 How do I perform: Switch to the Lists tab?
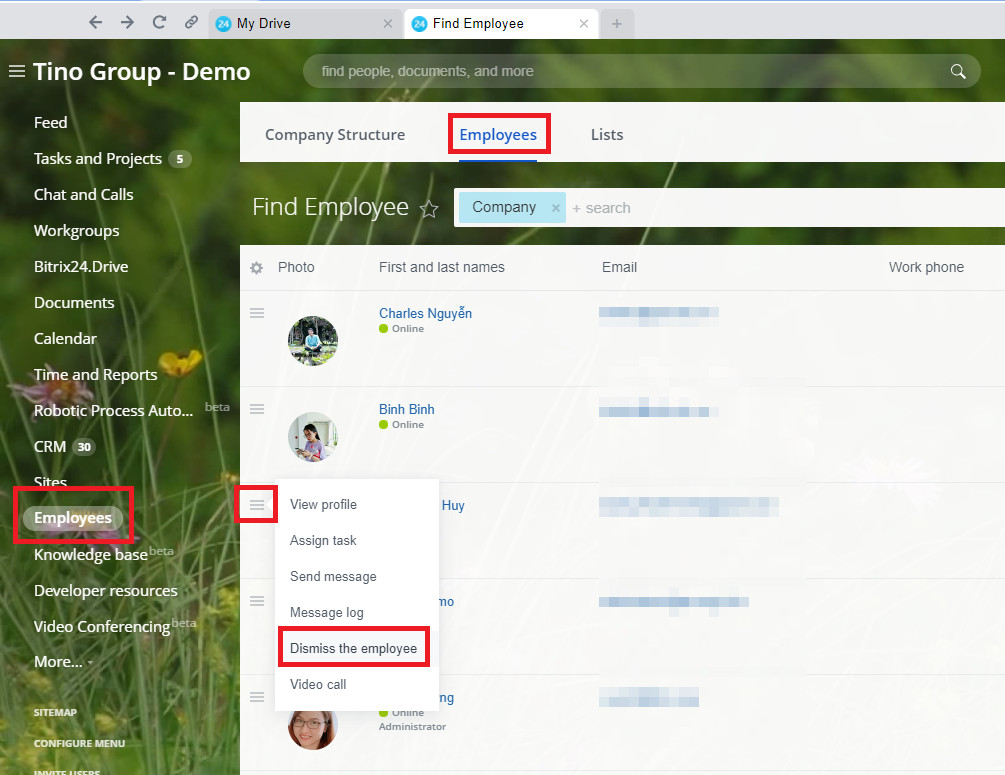click(x=607, y=135)
